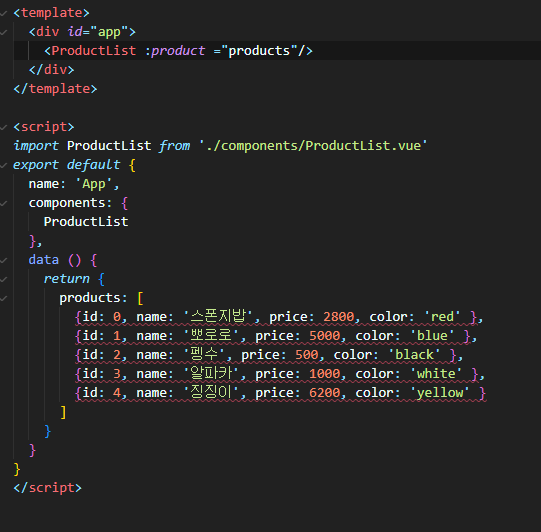Click the name '펭수' string
541x532 pixels.
click(x=204, y=354)
